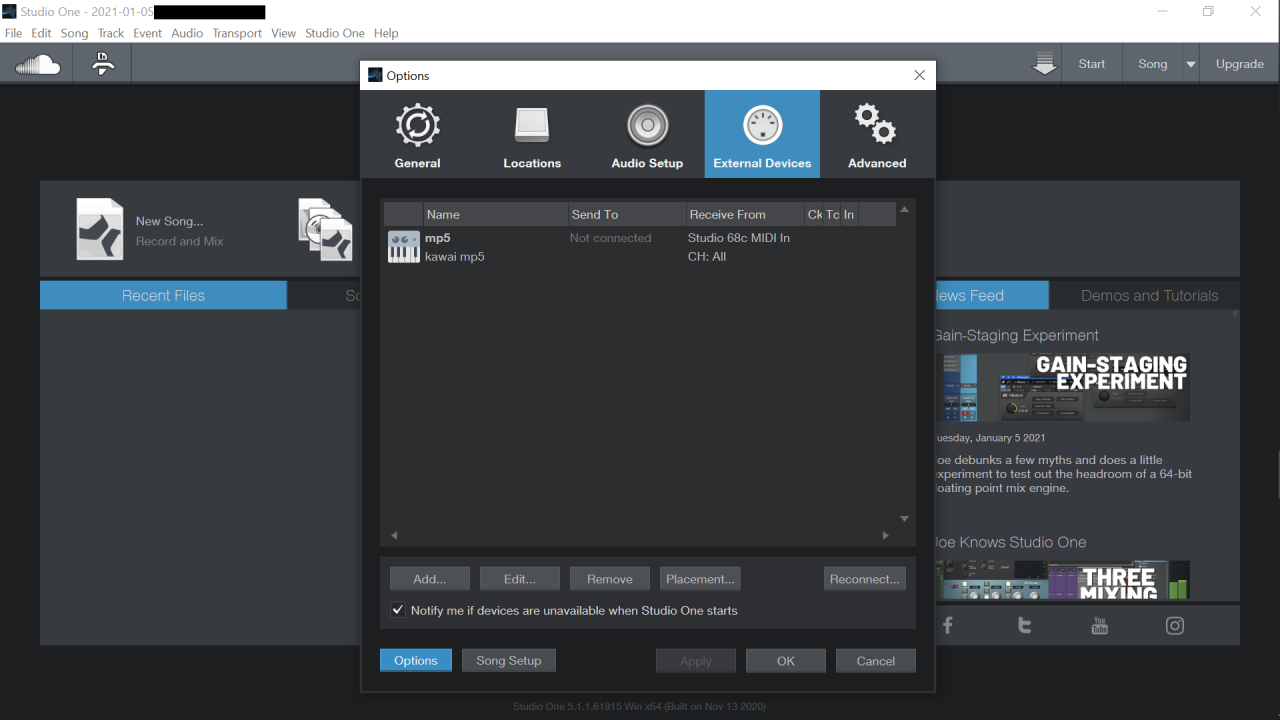
Task: Click the Studio One icon in Options title bar
Action: 375,75
